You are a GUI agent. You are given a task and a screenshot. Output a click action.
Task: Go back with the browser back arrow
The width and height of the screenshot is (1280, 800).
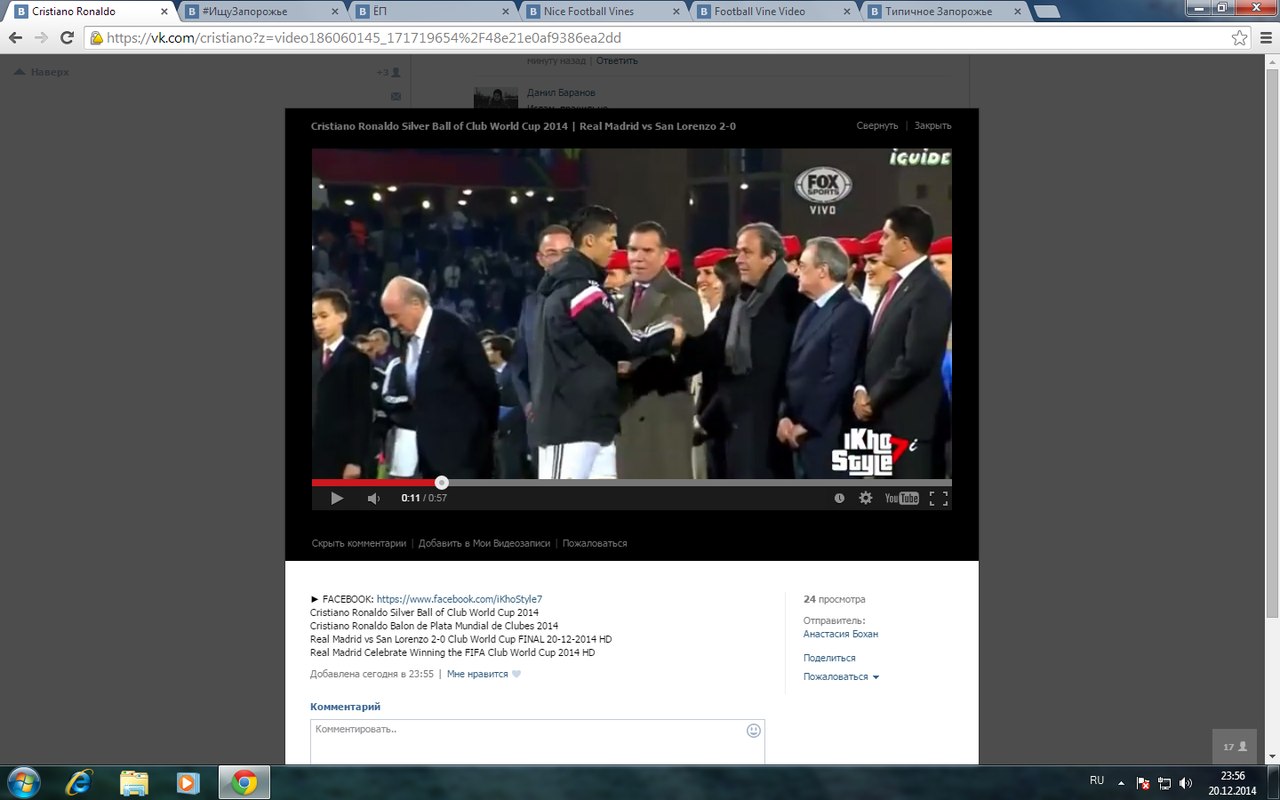point(16,38)
